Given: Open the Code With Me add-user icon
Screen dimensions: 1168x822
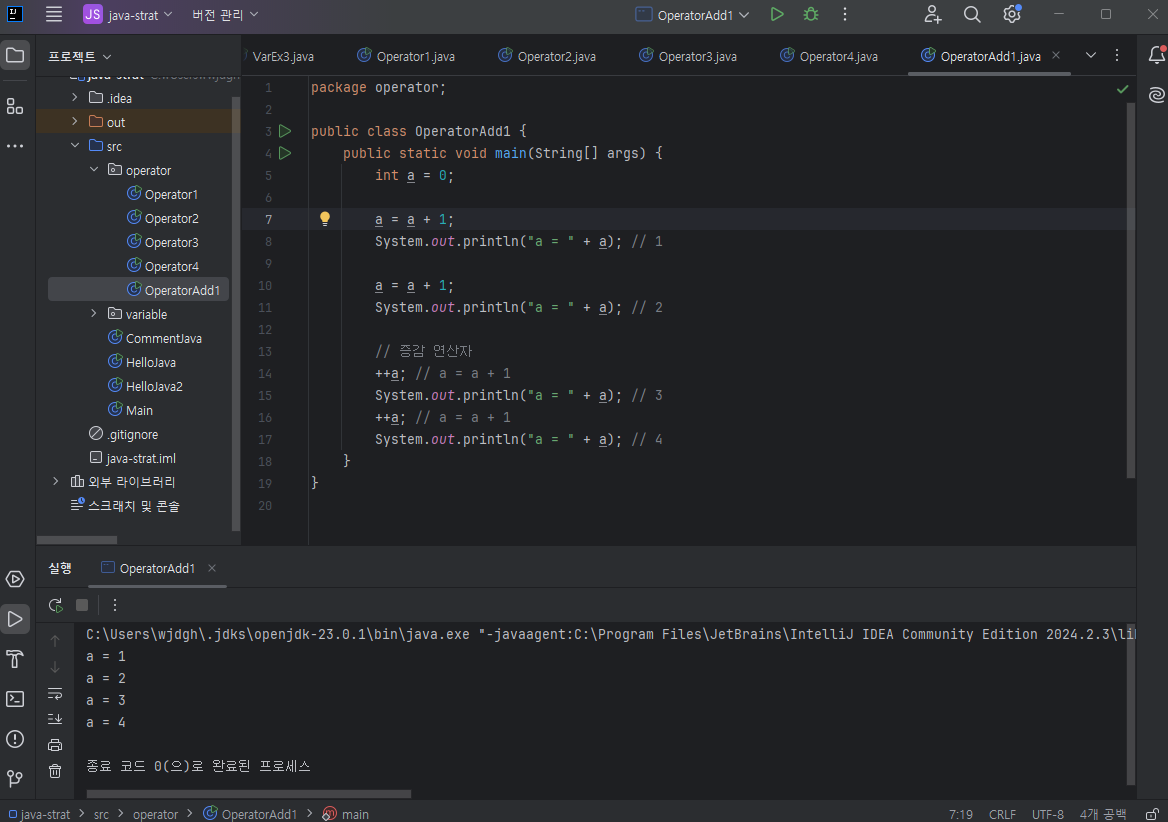Looking at the screenshot, I should 933,14.
